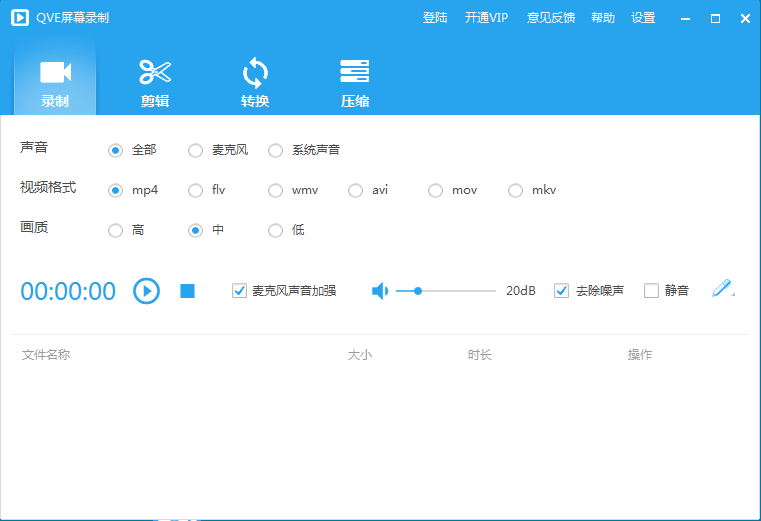The width and height of the screenshot is (761, 521).
Task: Click the speaker volume icon
Action: click(x=380, y=291)
